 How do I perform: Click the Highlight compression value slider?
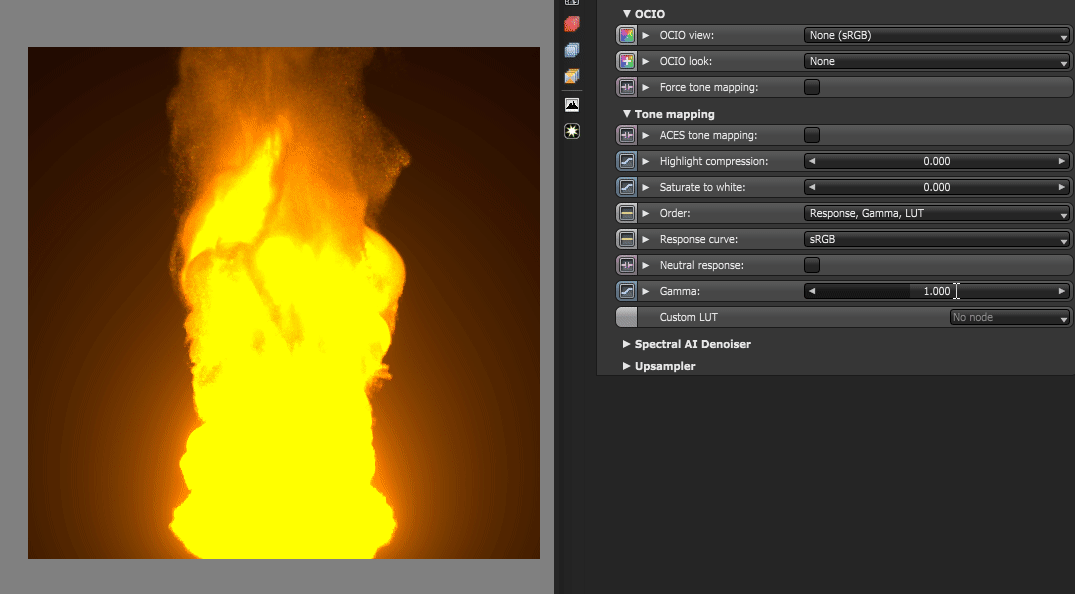[x=937, y=161]
